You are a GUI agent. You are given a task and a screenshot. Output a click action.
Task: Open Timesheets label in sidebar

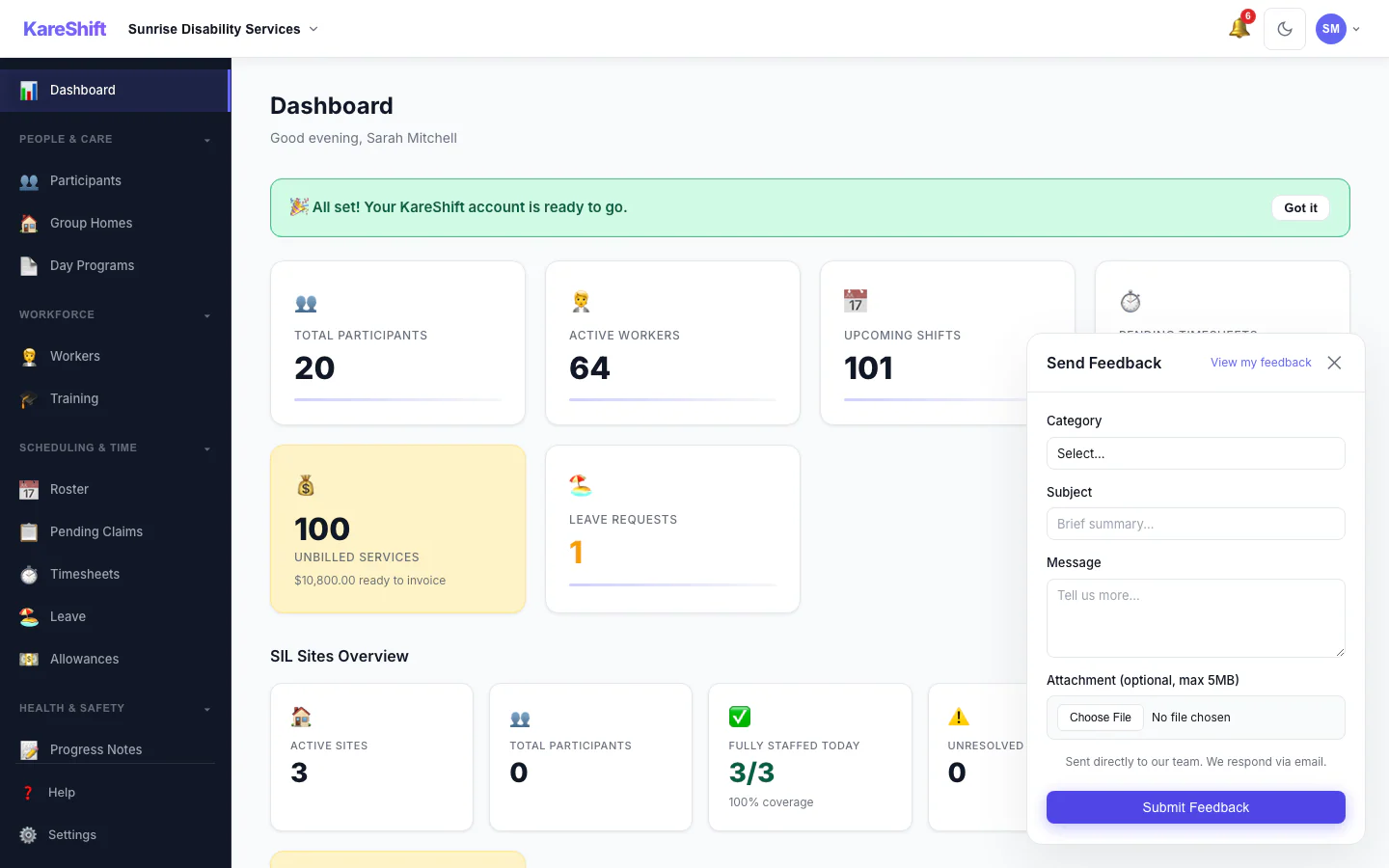(85, 575)
